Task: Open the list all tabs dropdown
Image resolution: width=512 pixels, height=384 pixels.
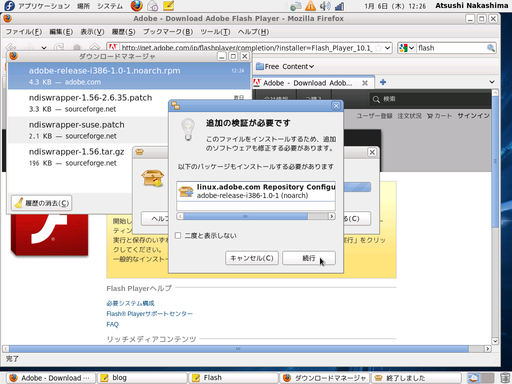Action: point(492,82)
